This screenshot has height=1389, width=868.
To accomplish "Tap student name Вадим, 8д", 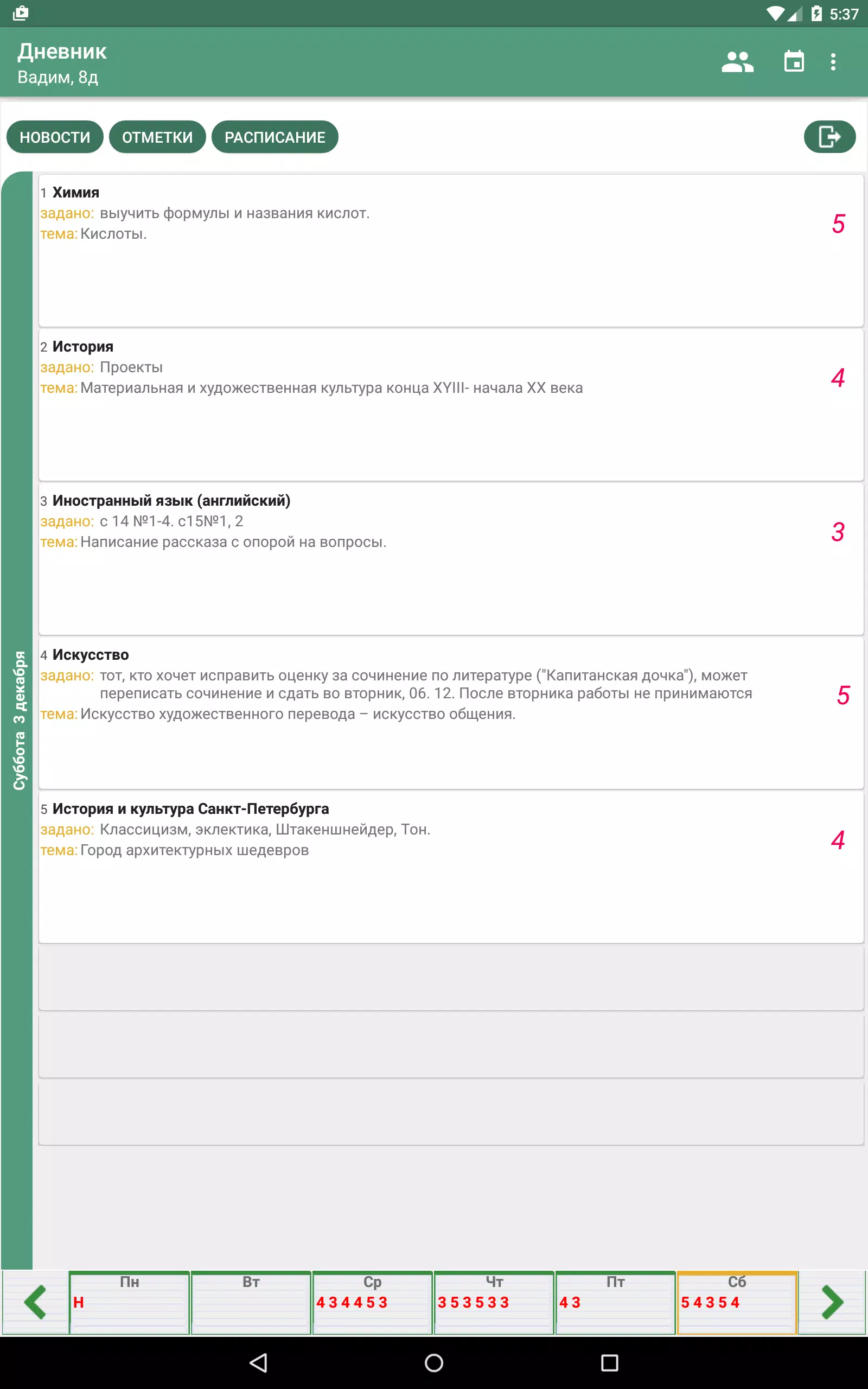I will [x=58, y=77].
